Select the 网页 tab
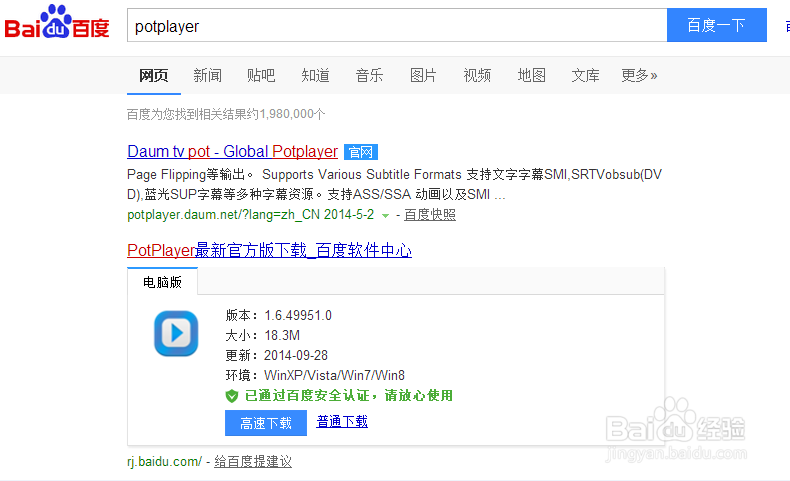 [154, 76]
